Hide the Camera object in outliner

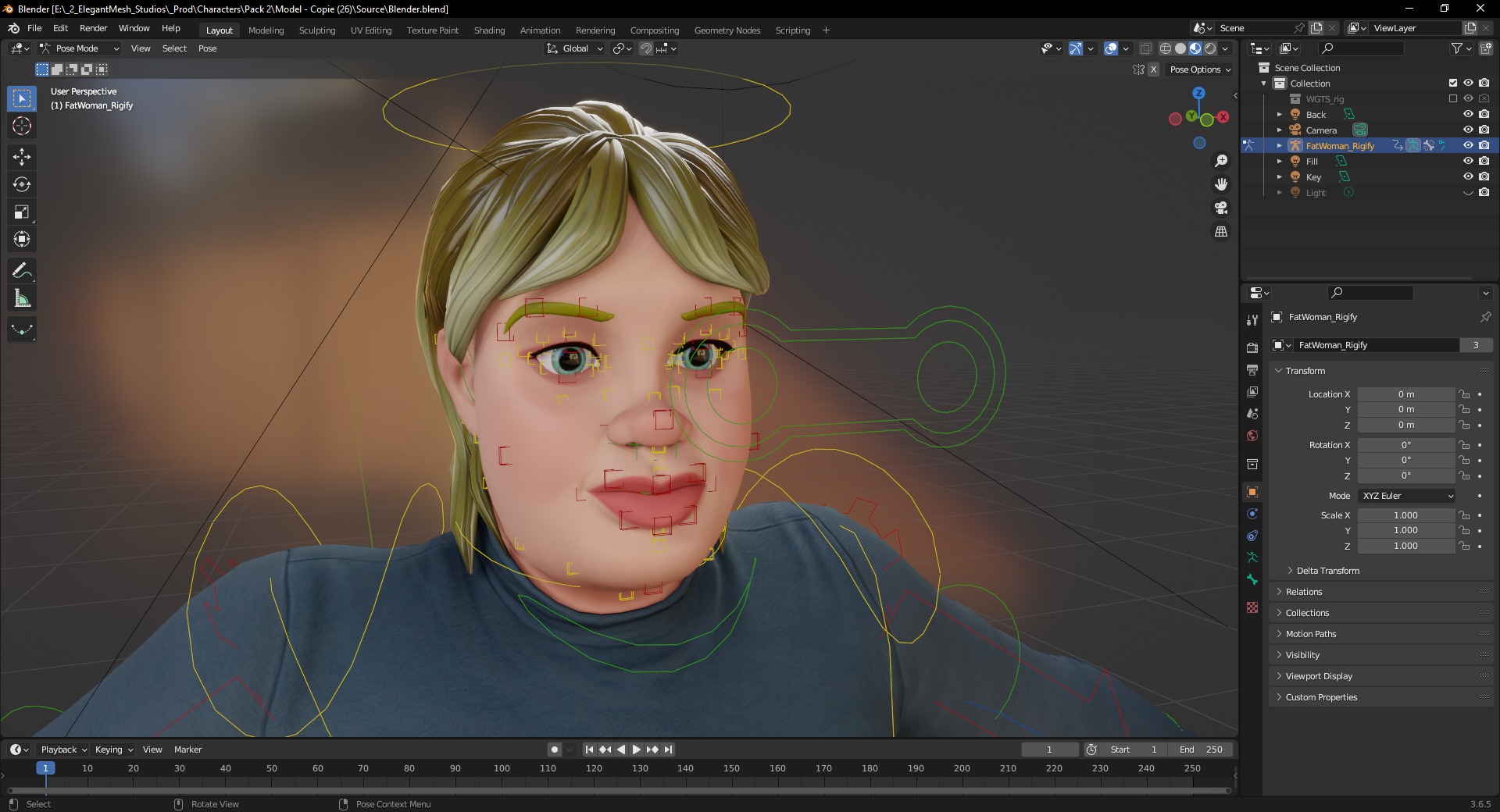[1468, 130]
